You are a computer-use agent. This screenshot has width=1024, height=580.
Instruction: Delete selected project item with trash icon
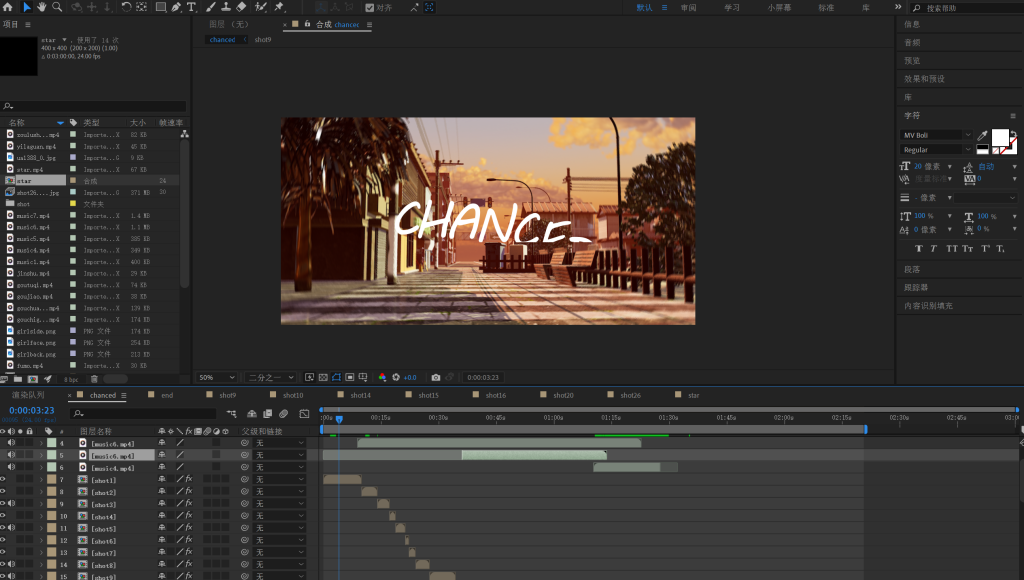point(94,379)
